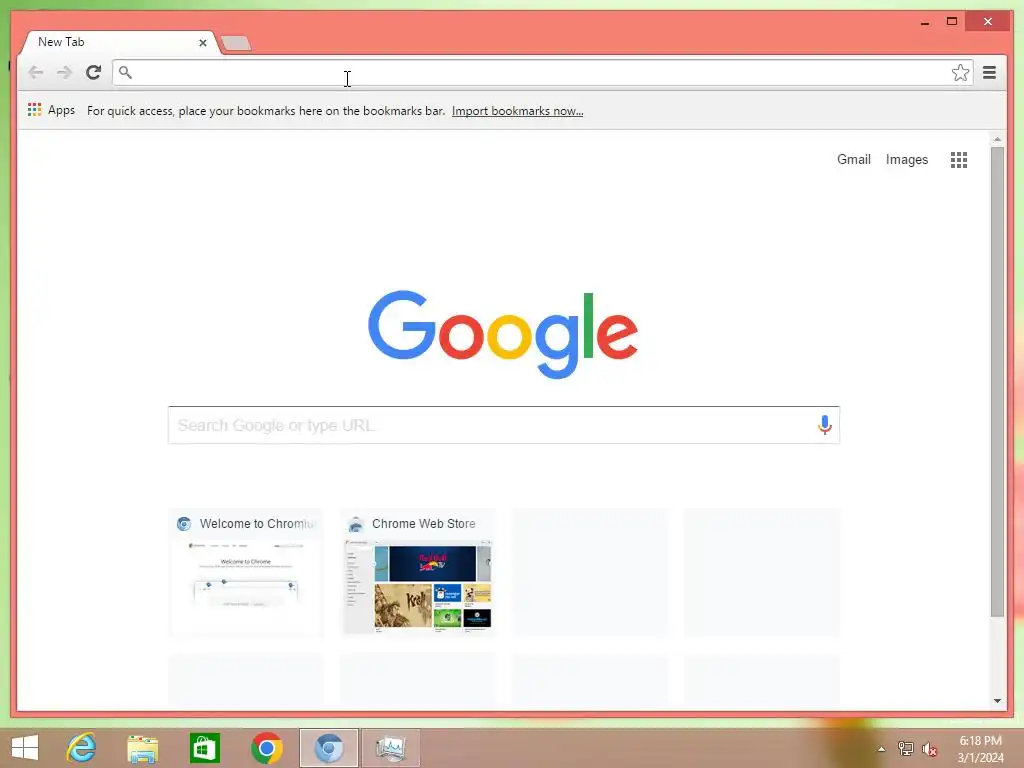Open the Apps shortcut in bookmarks bar
This screenshot has width=1024, height=768.
point(52,110)
